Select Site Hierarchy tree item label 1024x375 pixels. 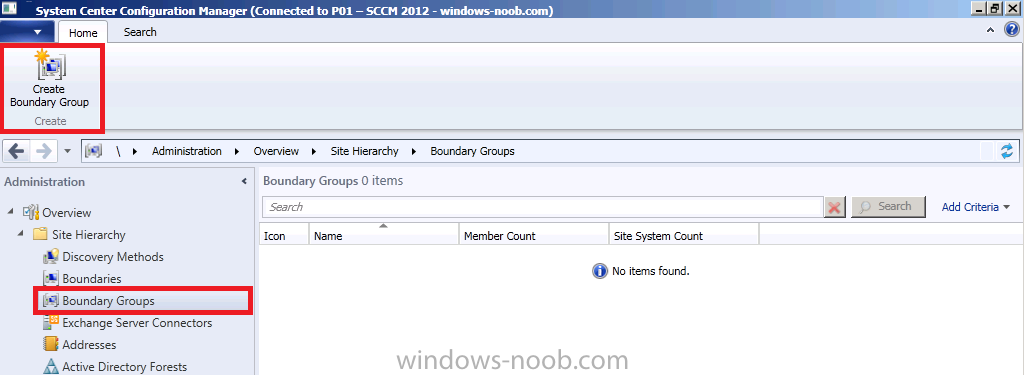click(x=89, y=235)
